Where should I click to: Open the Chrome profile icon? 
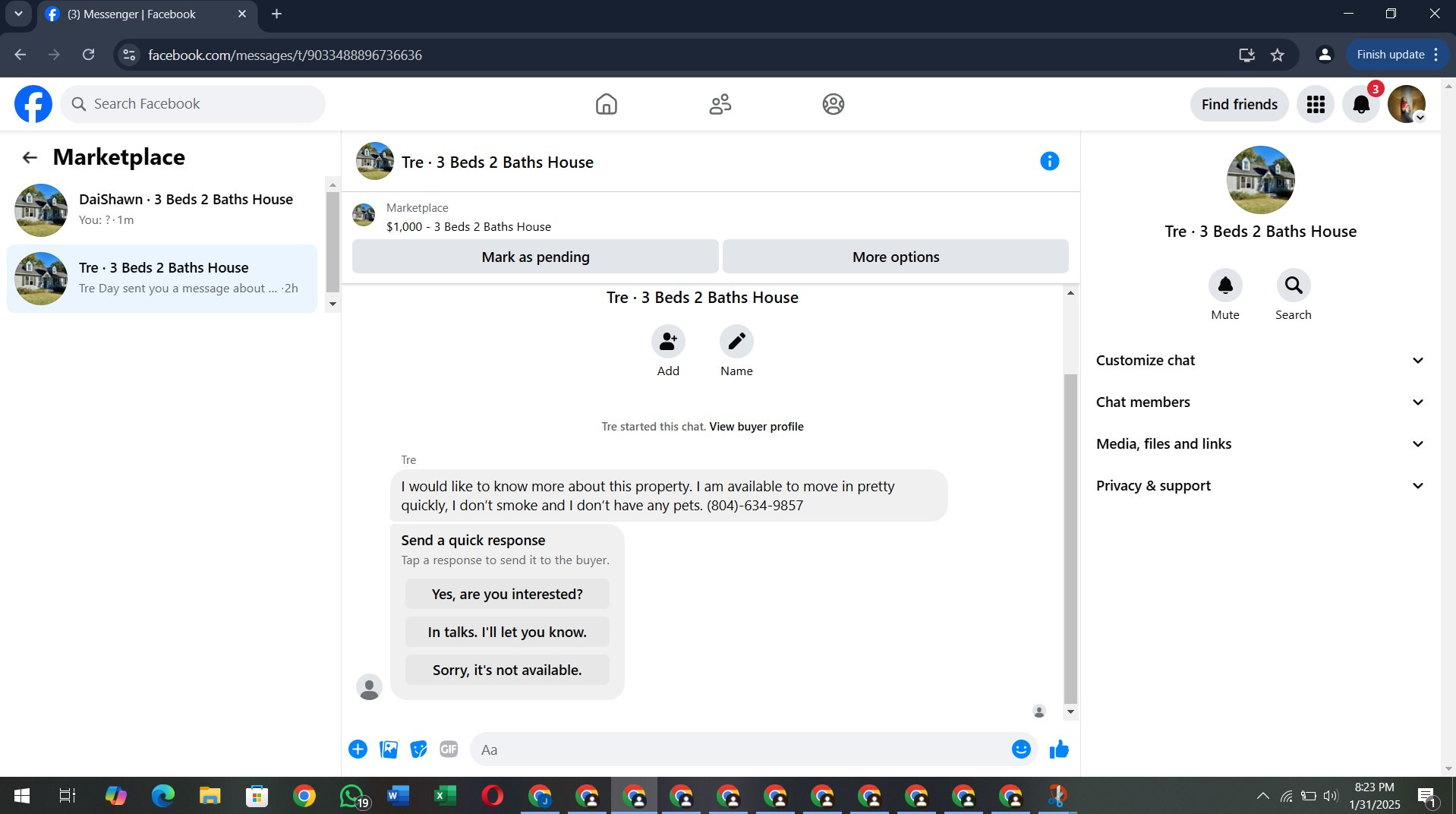click(1325, 55)
